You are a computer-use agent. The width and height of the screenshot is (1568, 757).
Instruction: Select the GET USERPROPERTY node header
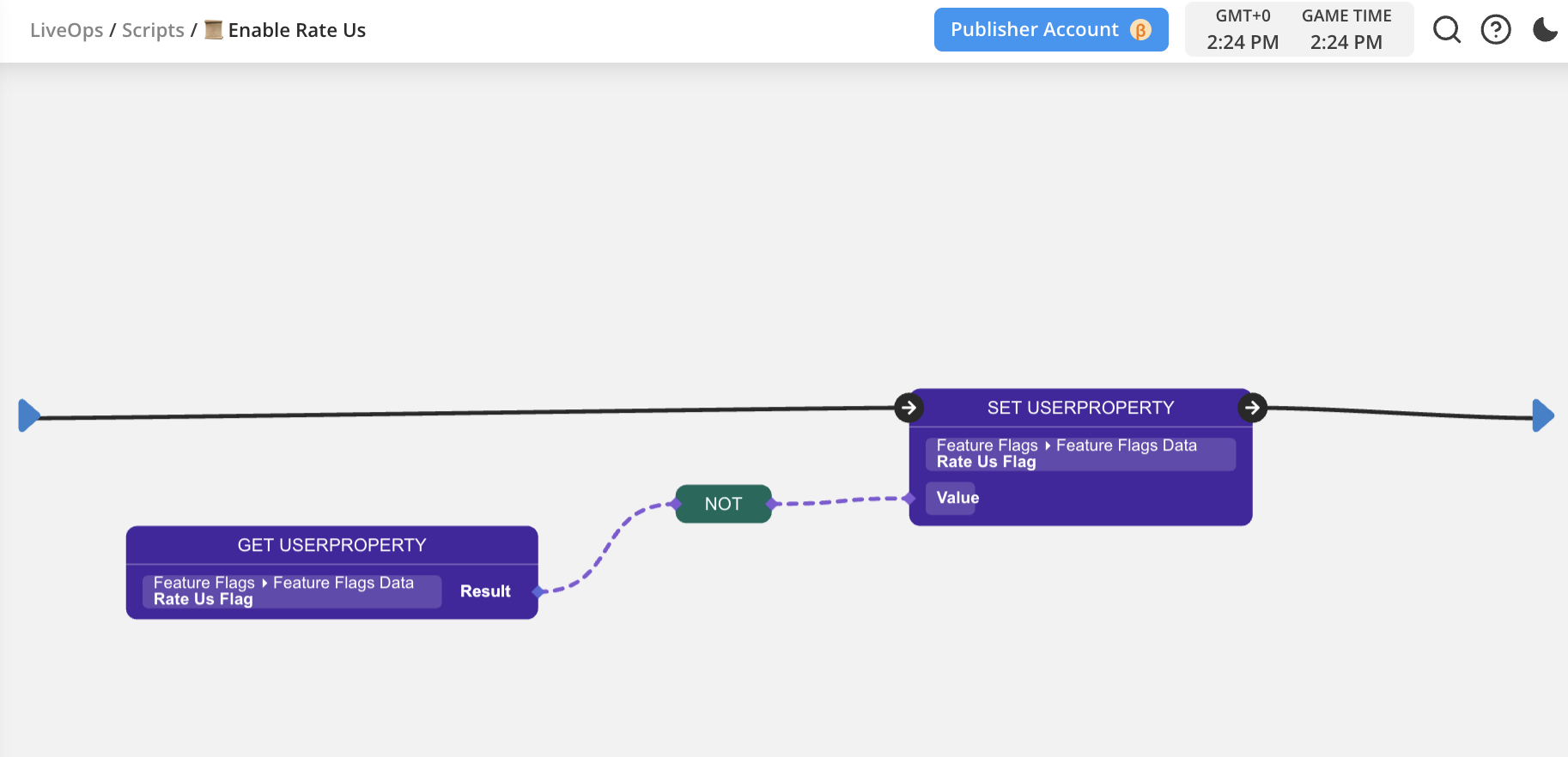coord(331,545)
